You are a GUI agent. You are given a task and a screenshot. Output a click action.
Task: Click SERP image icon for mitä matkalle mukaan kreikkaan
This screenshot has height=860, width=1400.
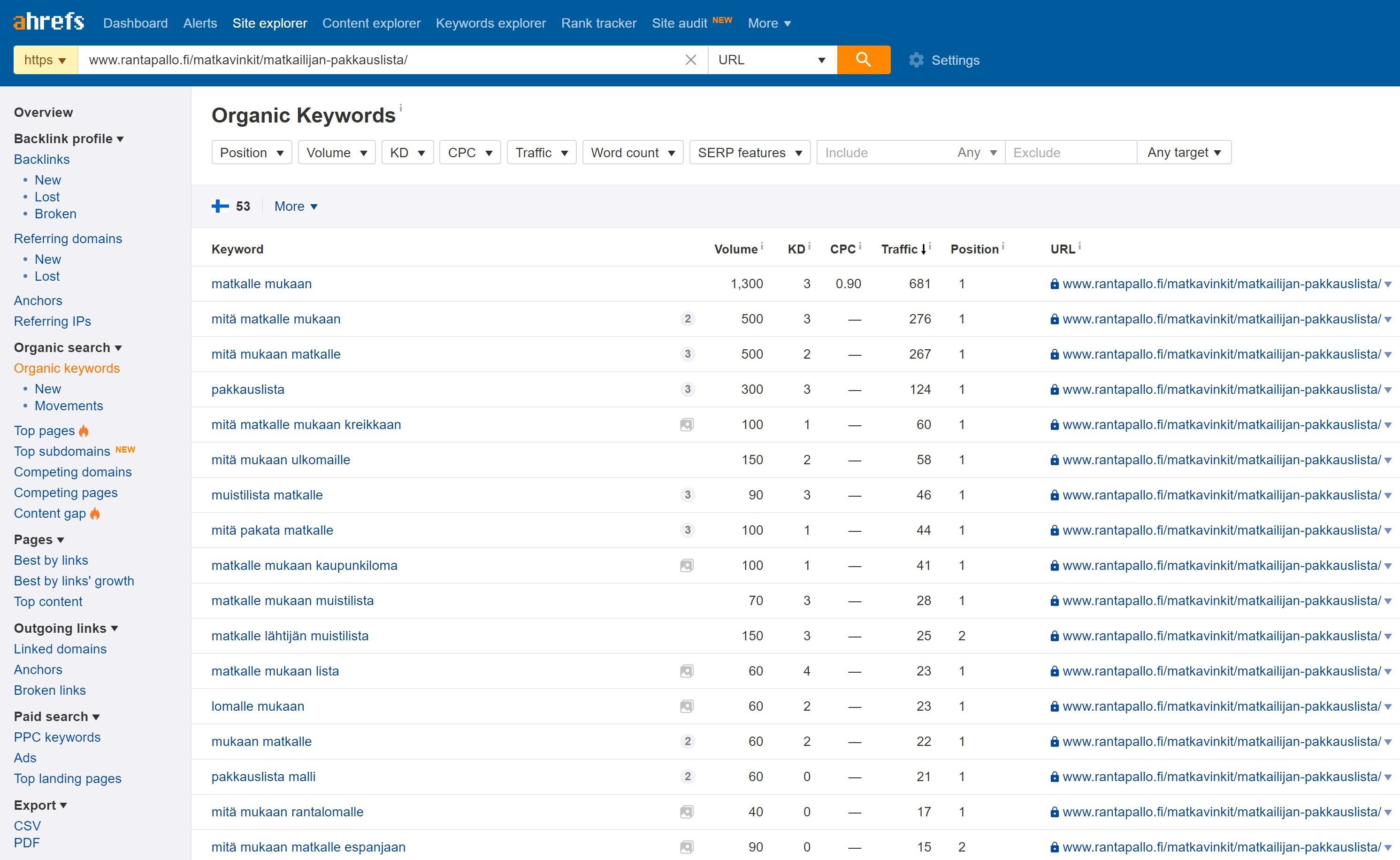tap(687, 425)
